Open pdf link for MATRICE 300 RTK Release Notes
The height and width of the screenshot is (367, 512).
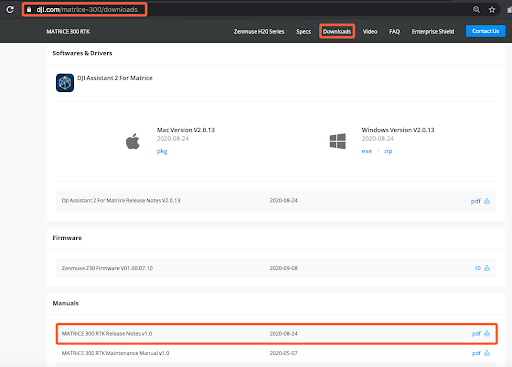click(x=476, y=334)
